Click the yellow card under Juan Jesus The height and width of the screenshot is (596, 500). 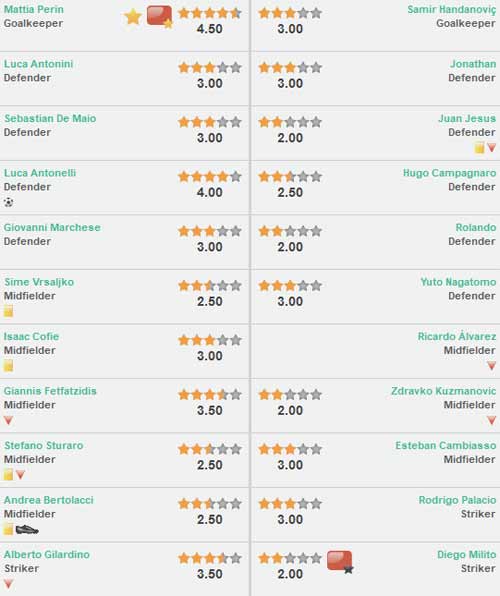click(x=479, y=147)
